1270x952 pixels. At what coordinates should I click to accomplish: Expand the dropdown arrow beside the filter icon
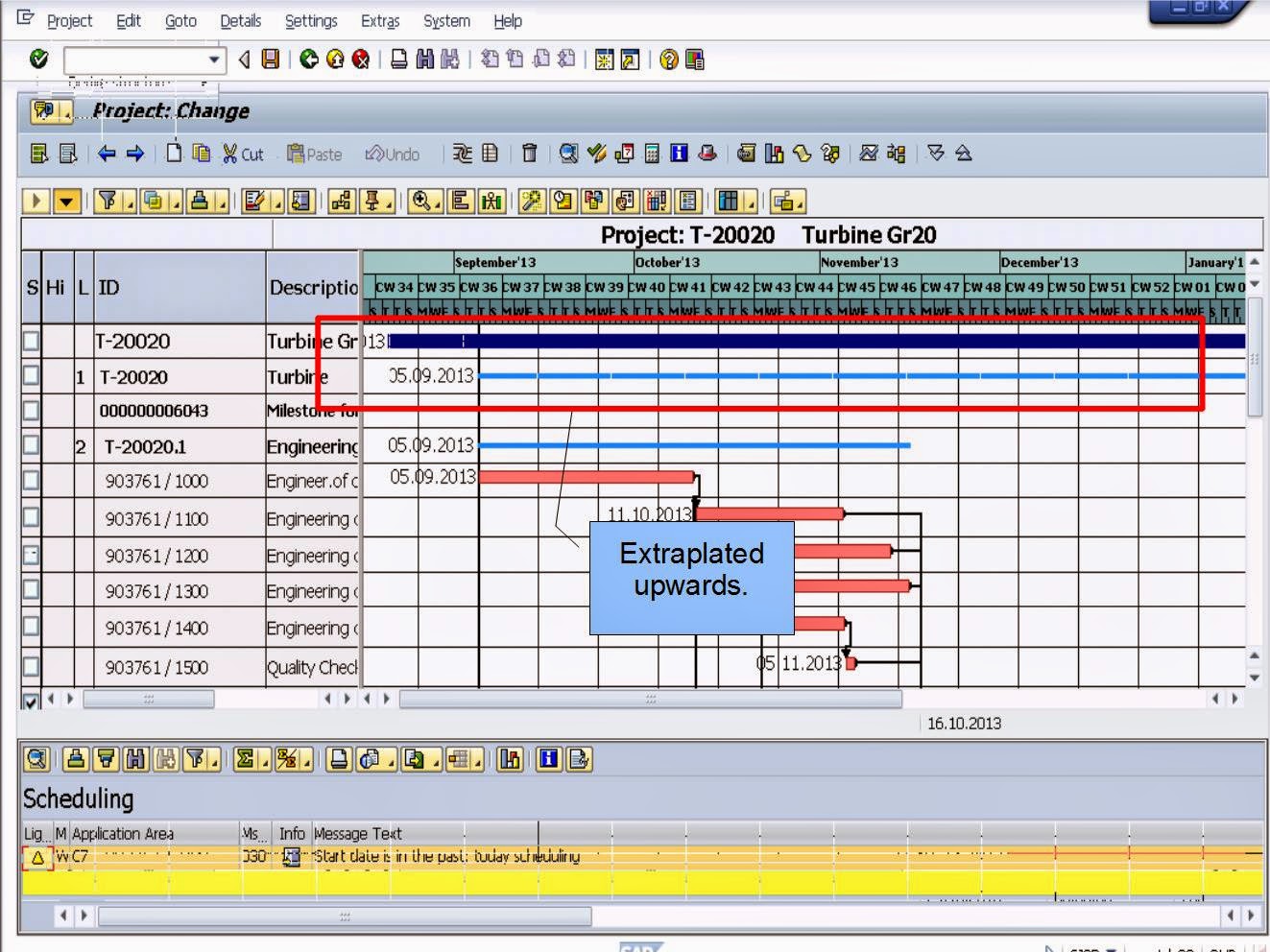(x=129, y=206)
